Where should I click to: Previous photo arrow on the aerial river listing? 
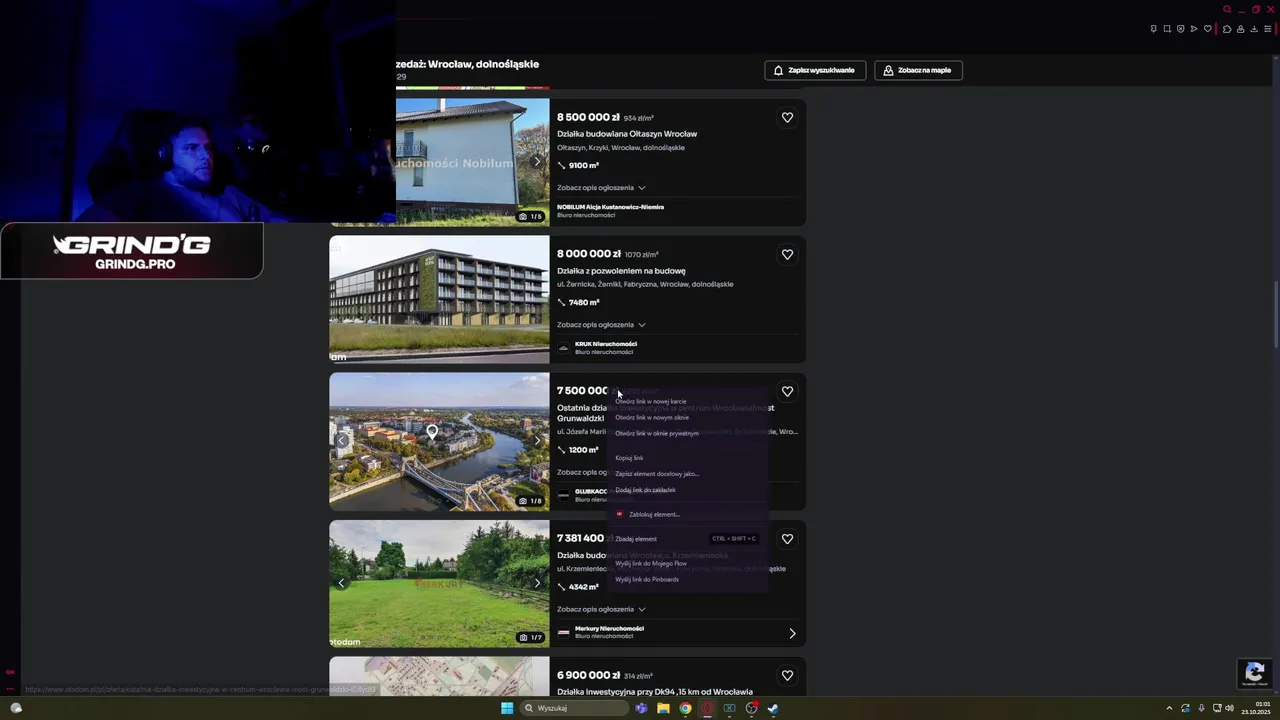click(341, 441)
